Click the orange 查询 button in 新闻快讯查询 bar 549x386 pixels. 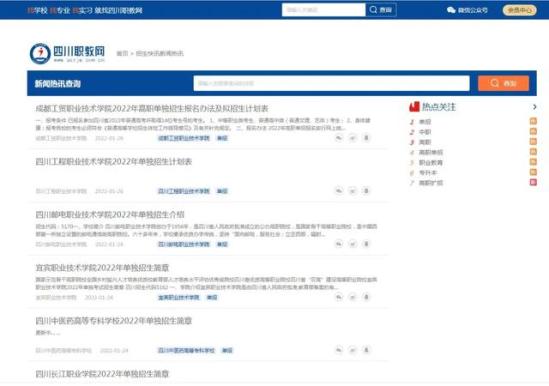click(x=503, y=83)
